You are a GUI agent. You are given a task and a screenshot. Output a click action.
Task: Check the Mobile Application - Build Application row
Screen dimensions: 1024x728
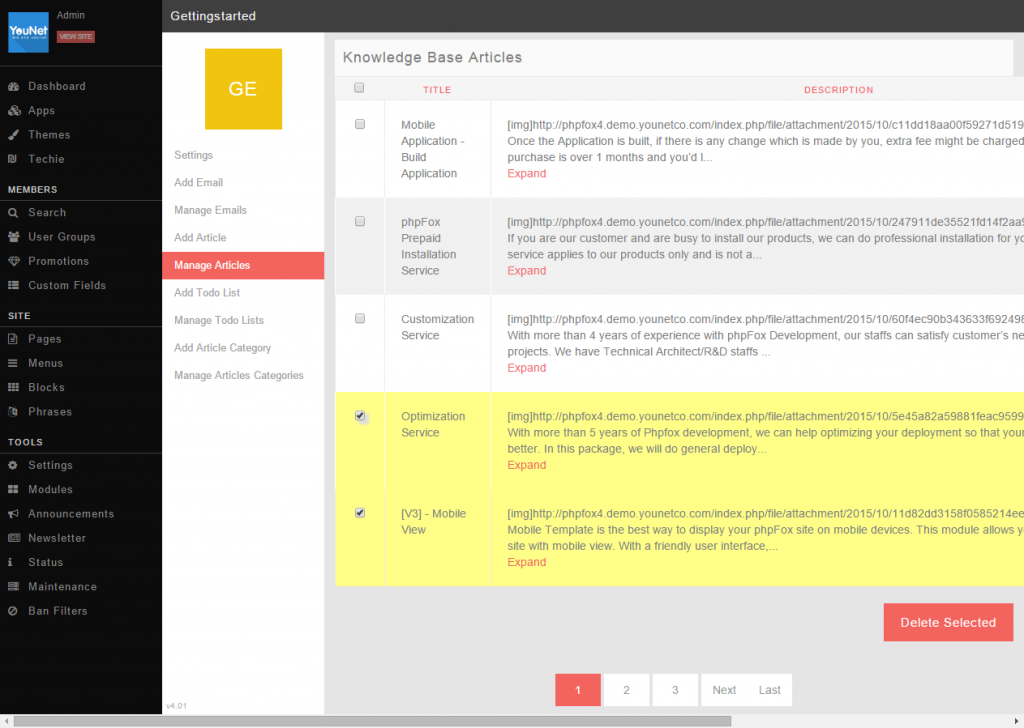click(x=360, y=124)
